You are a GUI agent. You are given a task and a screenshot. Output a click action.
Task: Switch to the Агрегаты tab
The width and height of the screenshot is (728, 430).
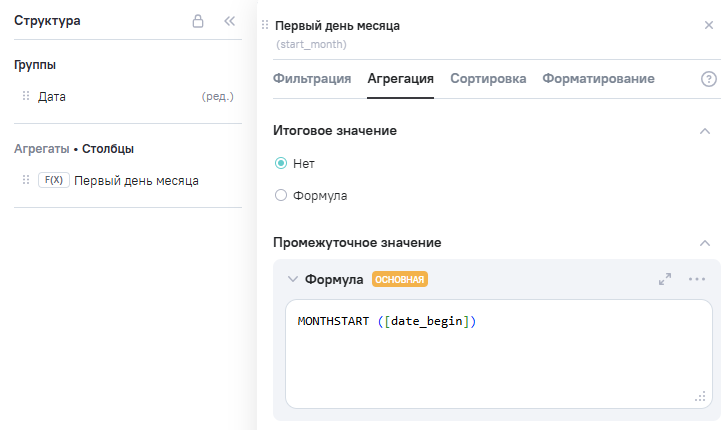coord(42,149)
